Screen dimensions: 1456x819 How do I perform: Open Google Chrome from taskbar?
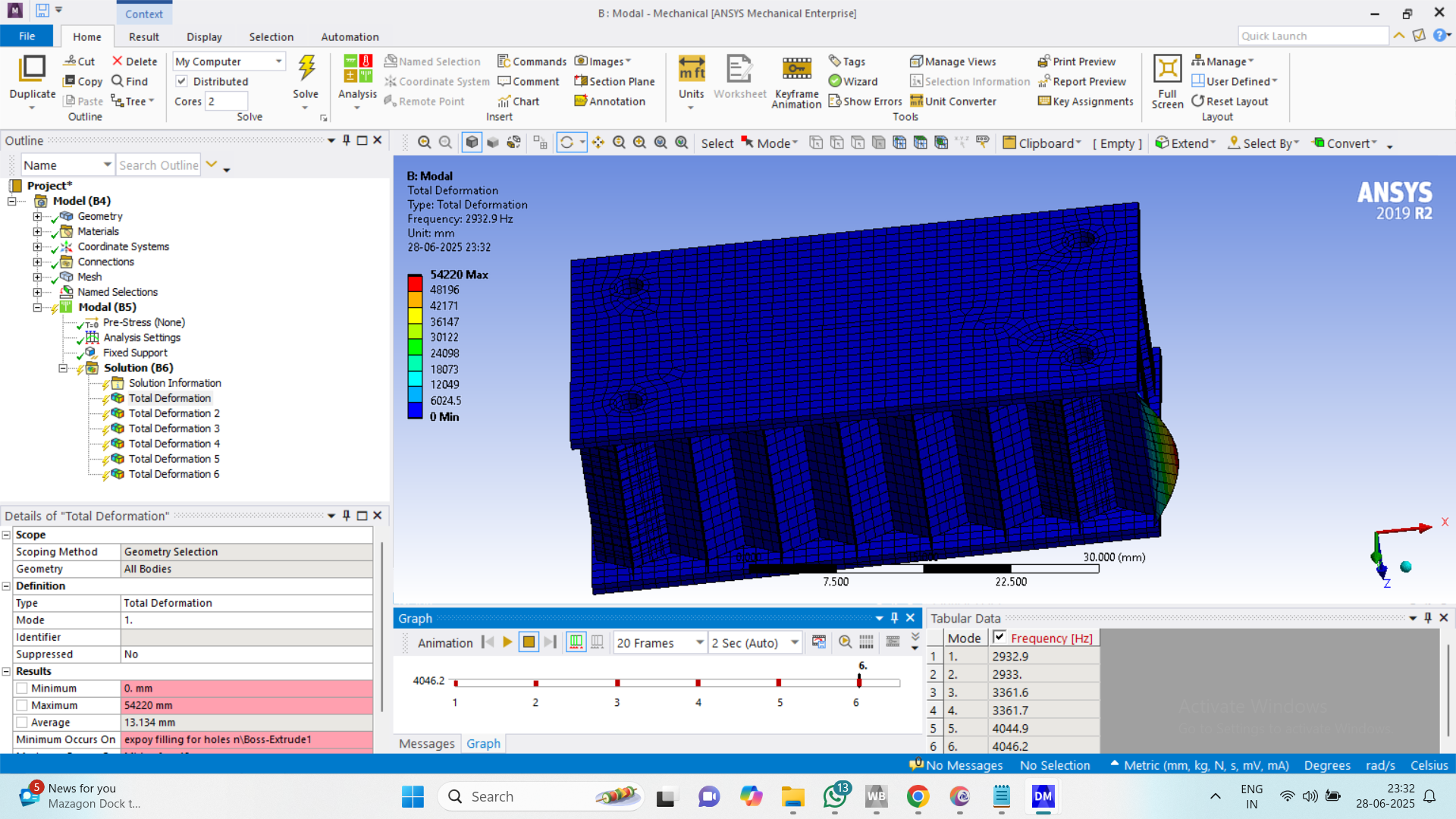(918, 796)
